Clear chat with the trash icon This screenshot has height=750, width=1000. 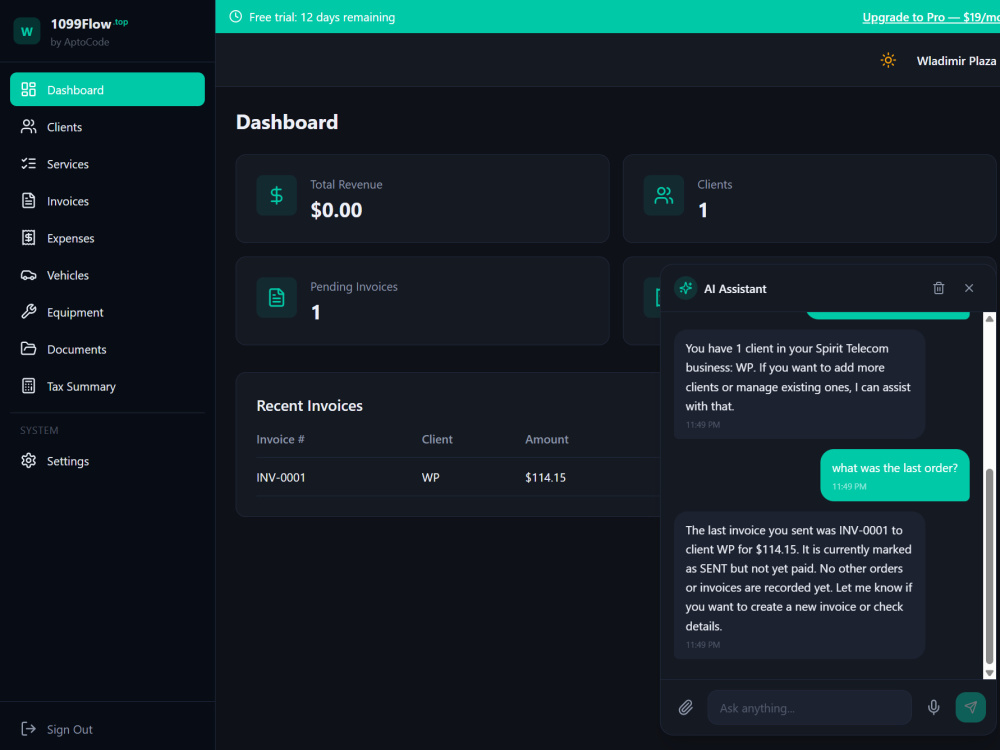[938, 288]
